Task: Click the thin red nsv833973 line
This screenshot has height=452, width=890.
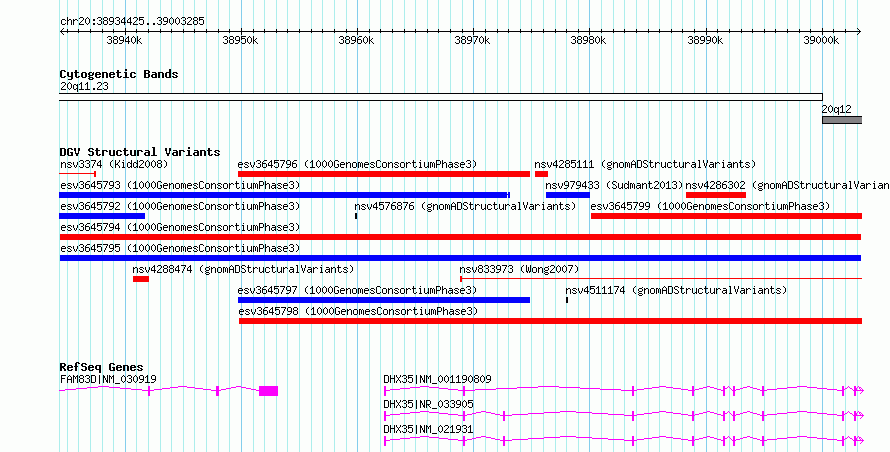Action: tap(661, 279)
